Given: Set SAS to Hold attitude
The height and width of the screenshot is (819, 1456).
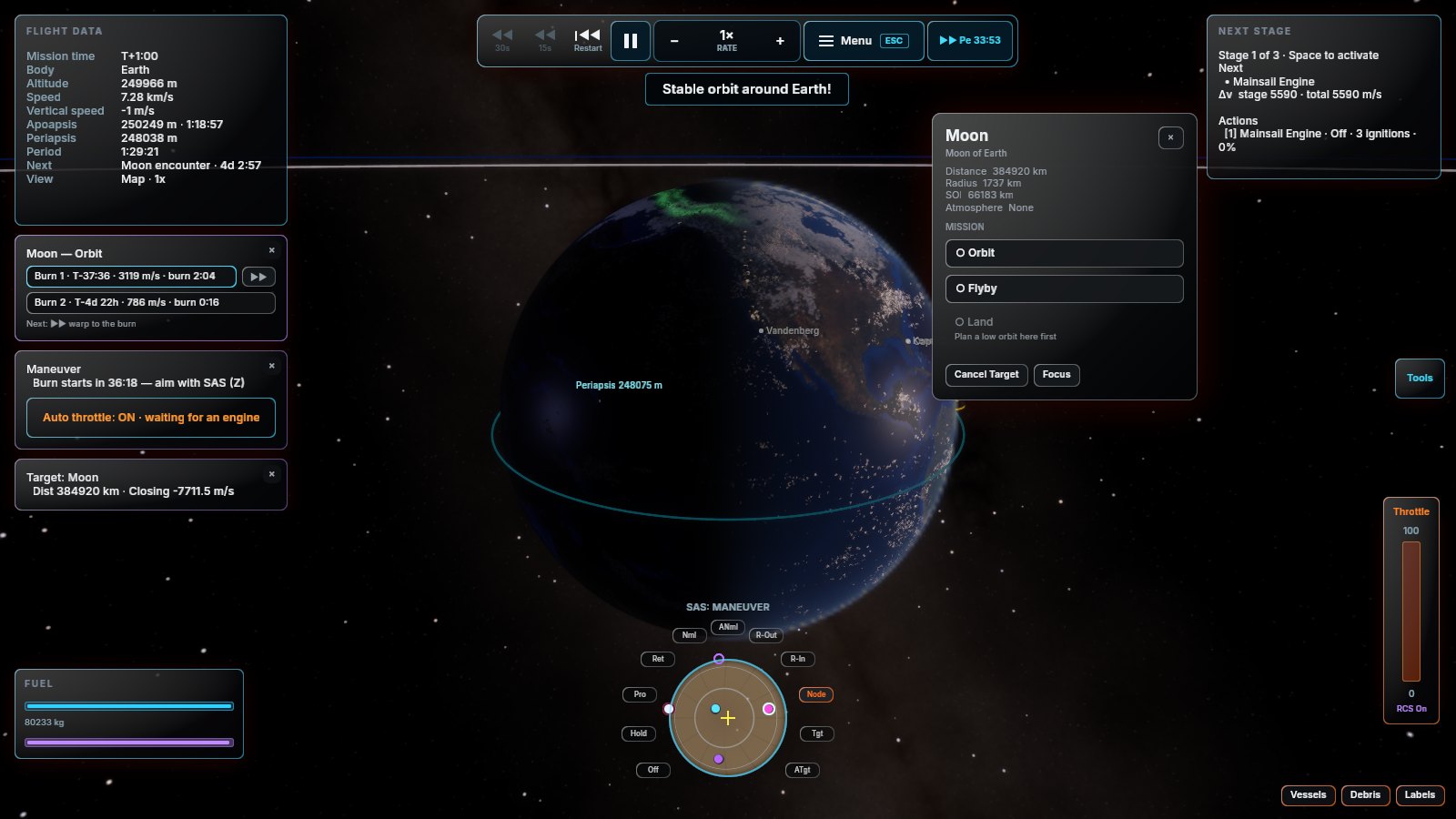Looking at the screenshot, I should pos(639,733).
